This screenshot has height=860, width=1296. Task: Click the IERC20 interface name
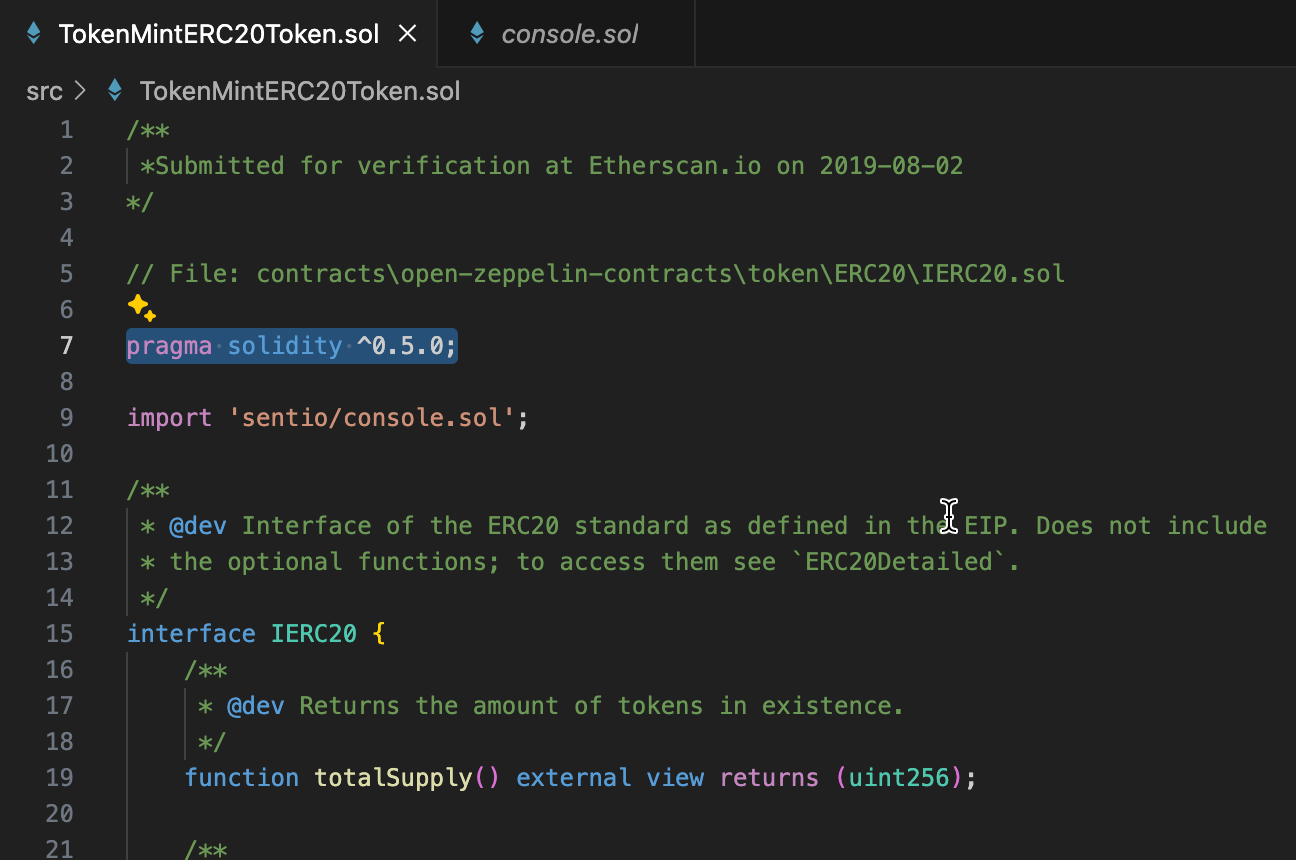tap(314, 633)
